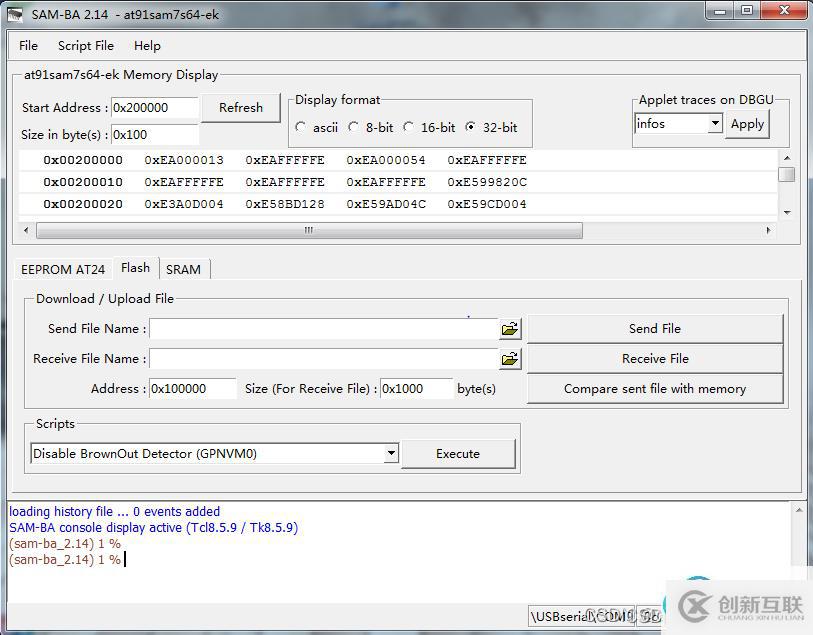Viewport: 813px width, 635px height.
Task: Open the Help menu
Action: click(x=147, y=46)
